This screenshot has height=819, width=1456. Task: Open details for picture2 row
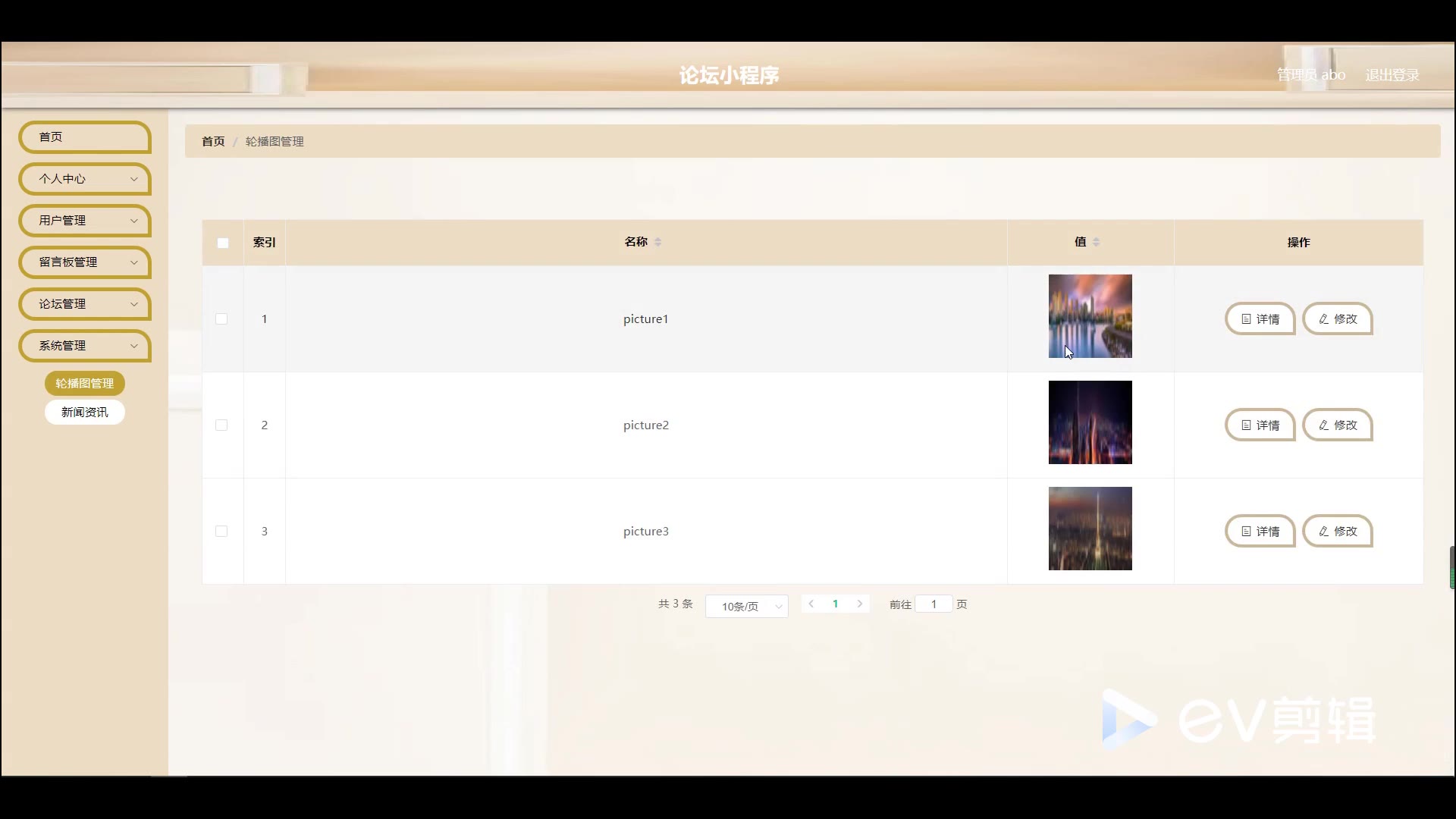(1260, 425)
